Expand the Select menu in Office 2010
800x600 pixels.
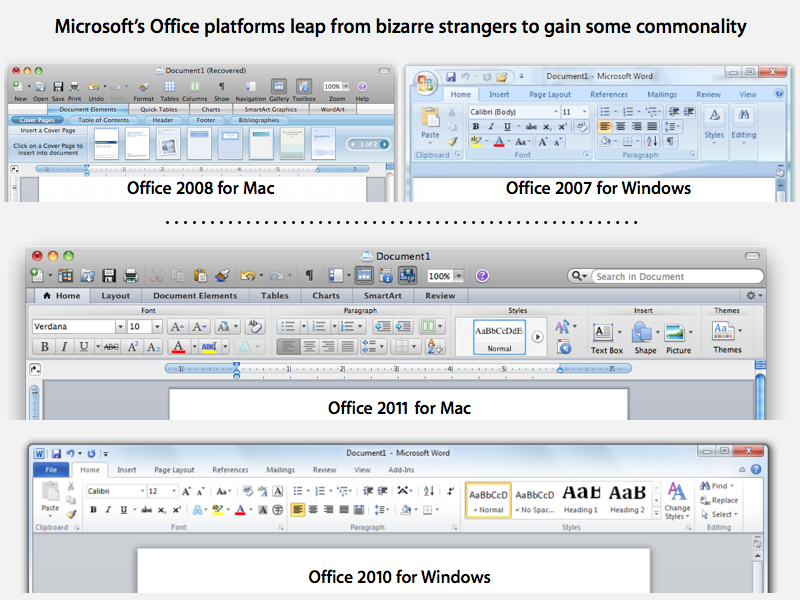(719, 514)
